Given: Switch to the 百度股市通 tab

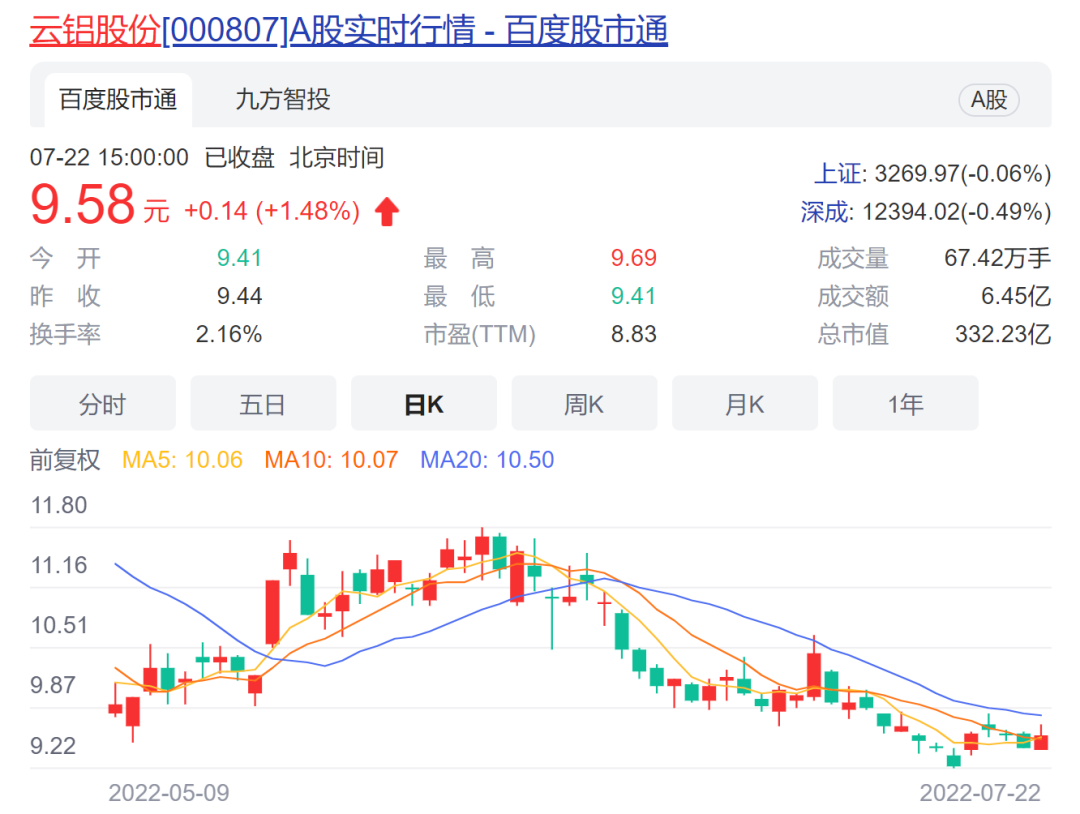Looking at the screenshot, I should point(117,99).
